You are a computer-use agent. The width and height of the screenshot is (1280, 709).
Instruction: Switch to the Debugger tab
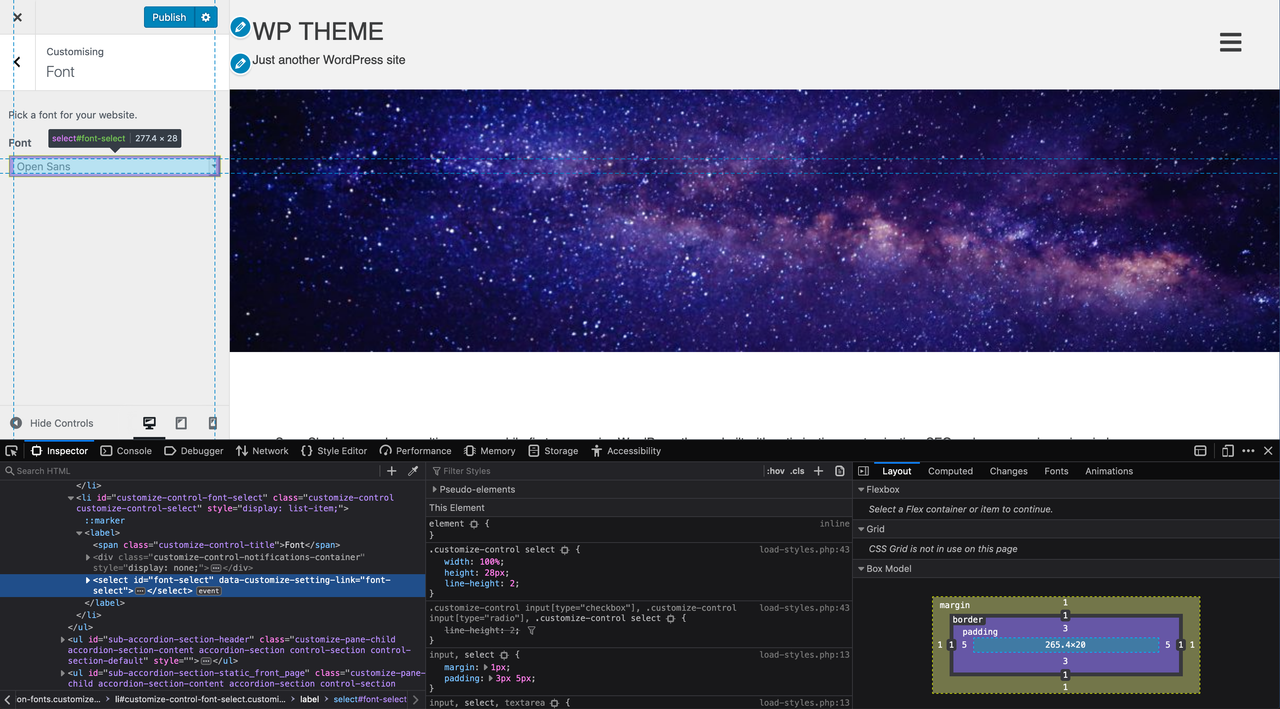pos(194,451)
